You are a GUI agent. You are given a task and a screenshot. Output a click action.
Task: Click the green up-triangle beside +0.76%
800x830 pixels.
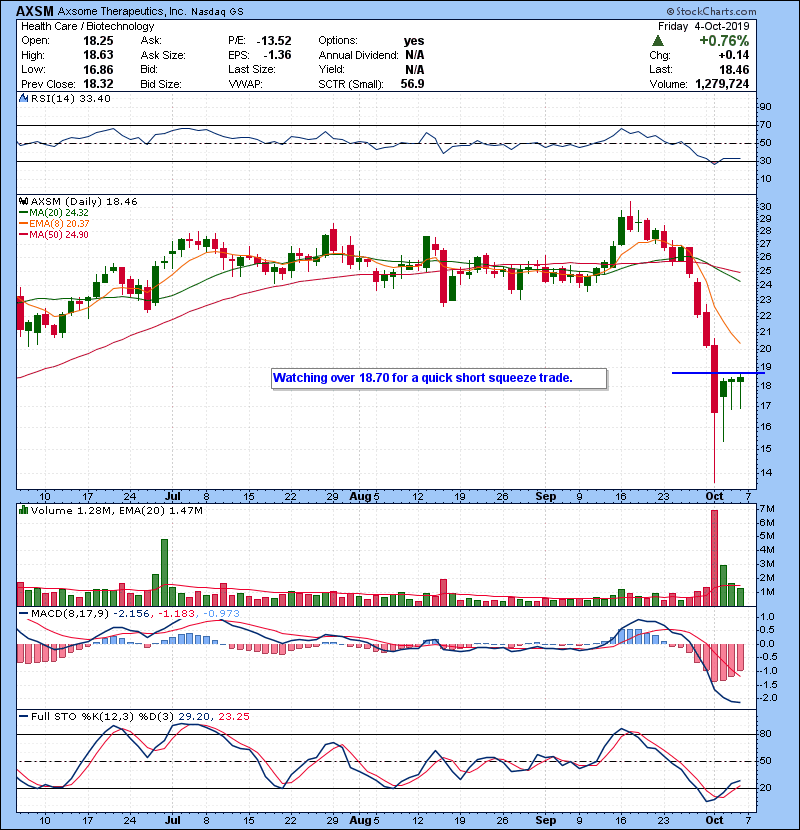point(658,40)
